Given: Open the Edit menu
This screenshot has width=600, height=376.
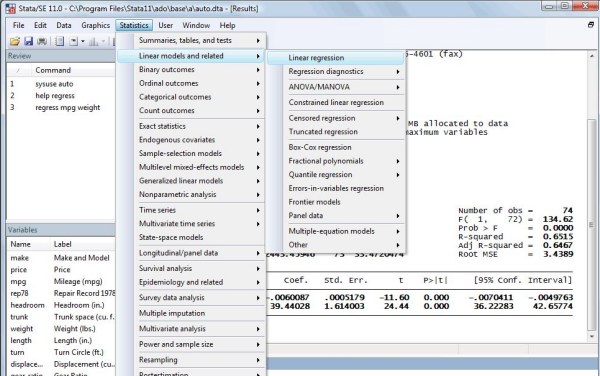Looking at the screenshot, I should pos(40,25).
